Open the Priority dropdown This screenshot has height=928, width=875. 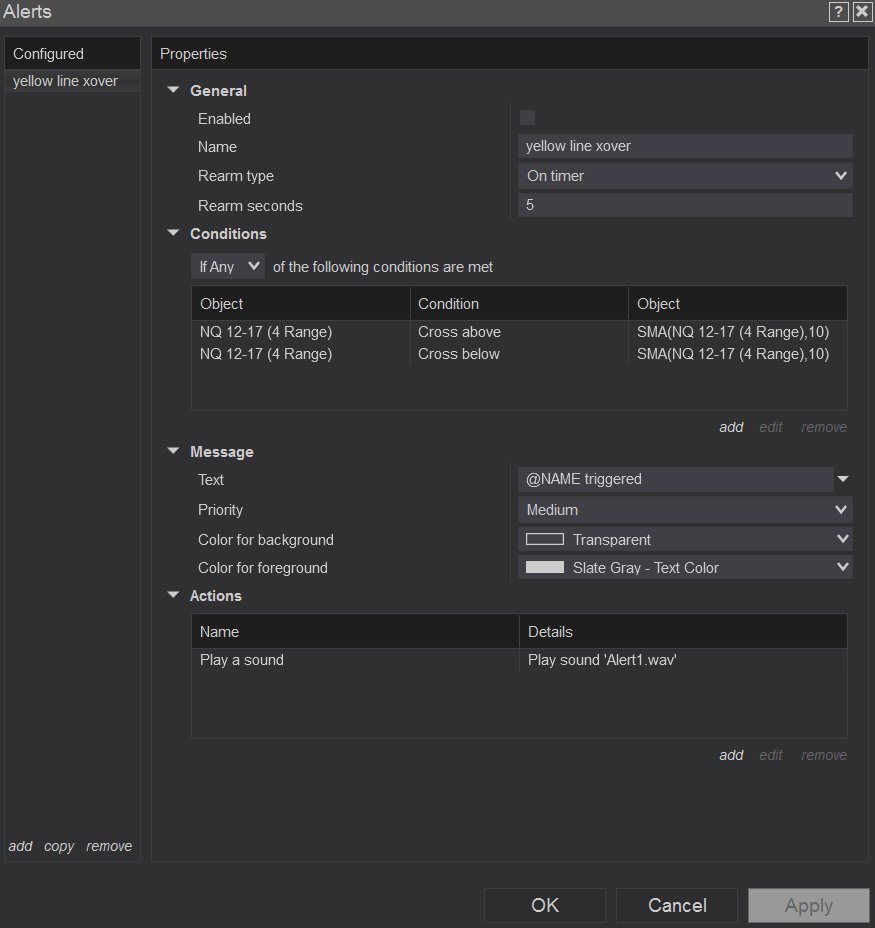pos(685,510)
